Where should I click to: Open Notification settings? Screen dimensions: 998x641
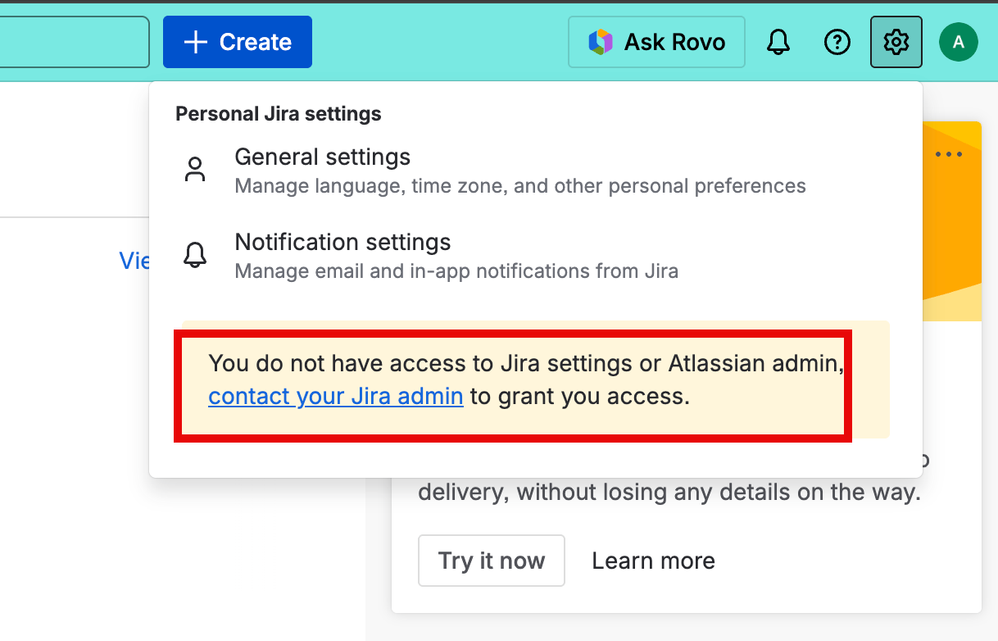(535, 256)
